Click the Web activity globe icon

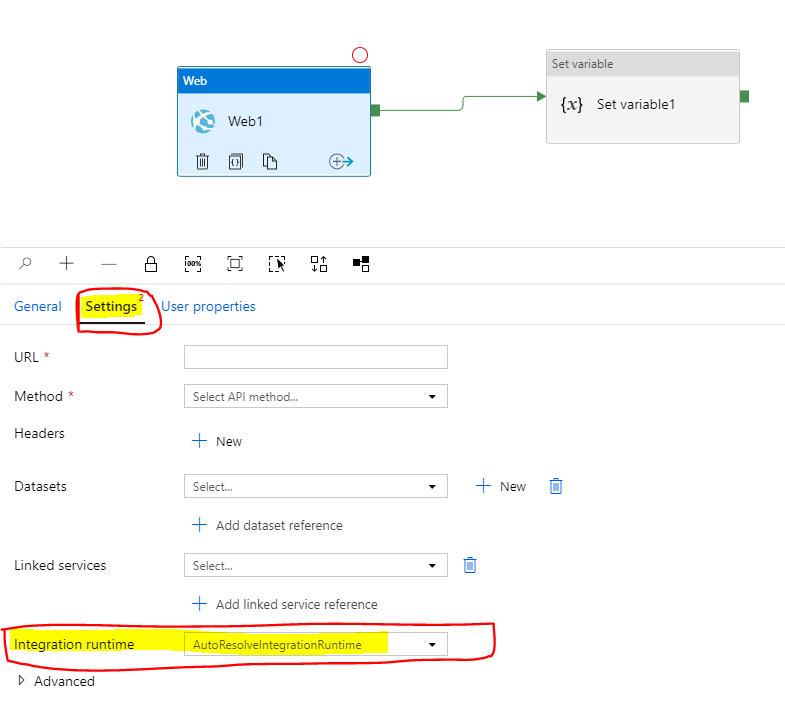pos(203,121)
